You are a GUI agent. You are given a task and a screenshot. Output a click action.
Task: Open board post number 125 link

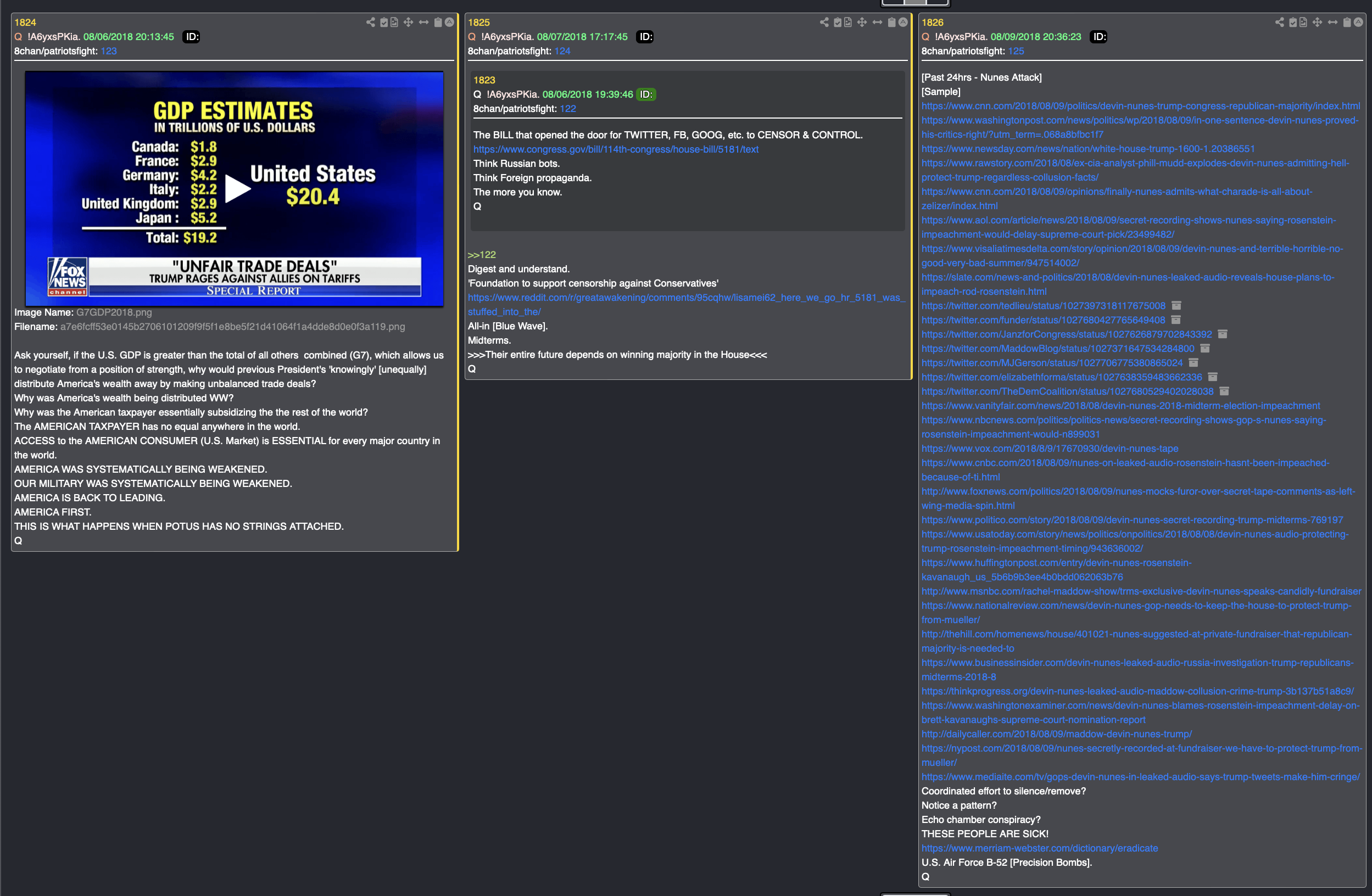1016,51
